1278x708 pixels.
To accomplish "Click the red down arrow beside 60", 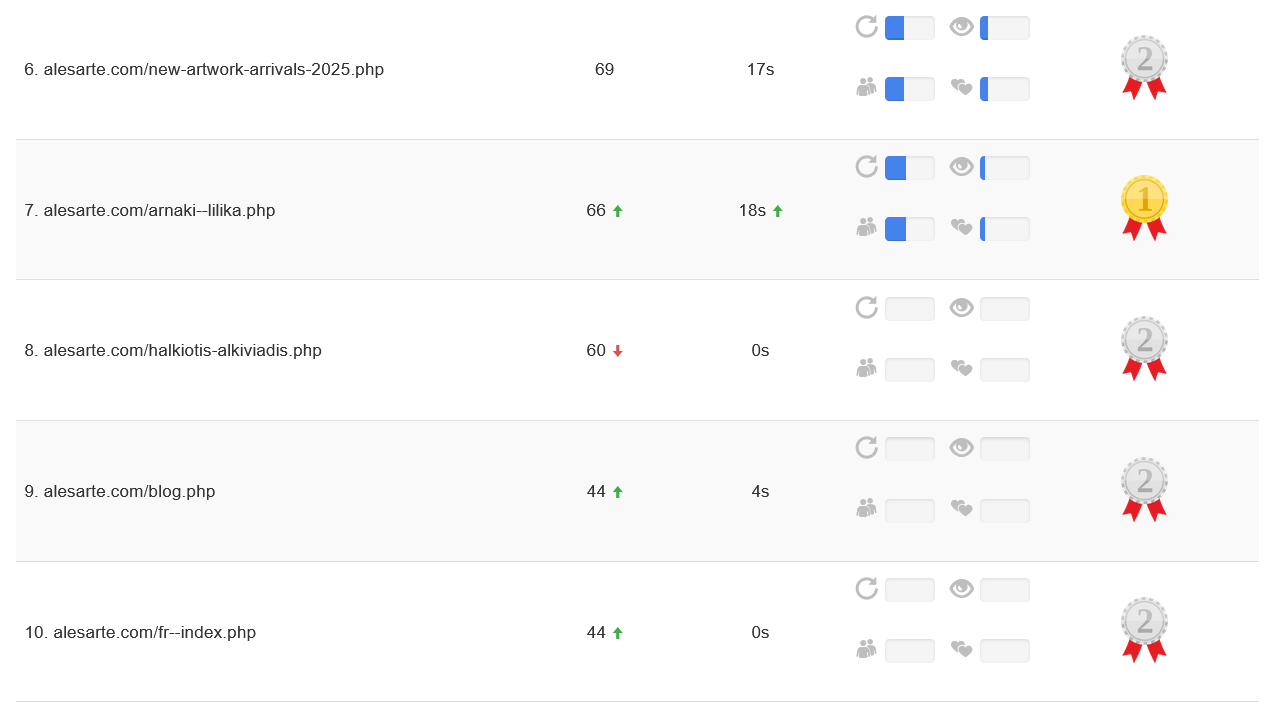I will click(x=618, y=351).
